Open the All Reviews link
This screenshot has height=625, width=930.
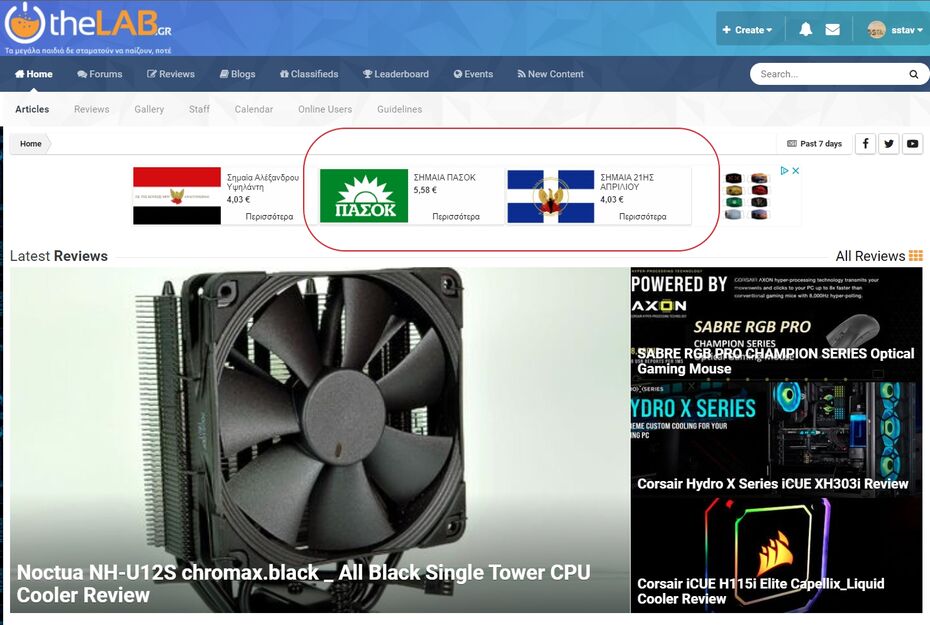870,256
